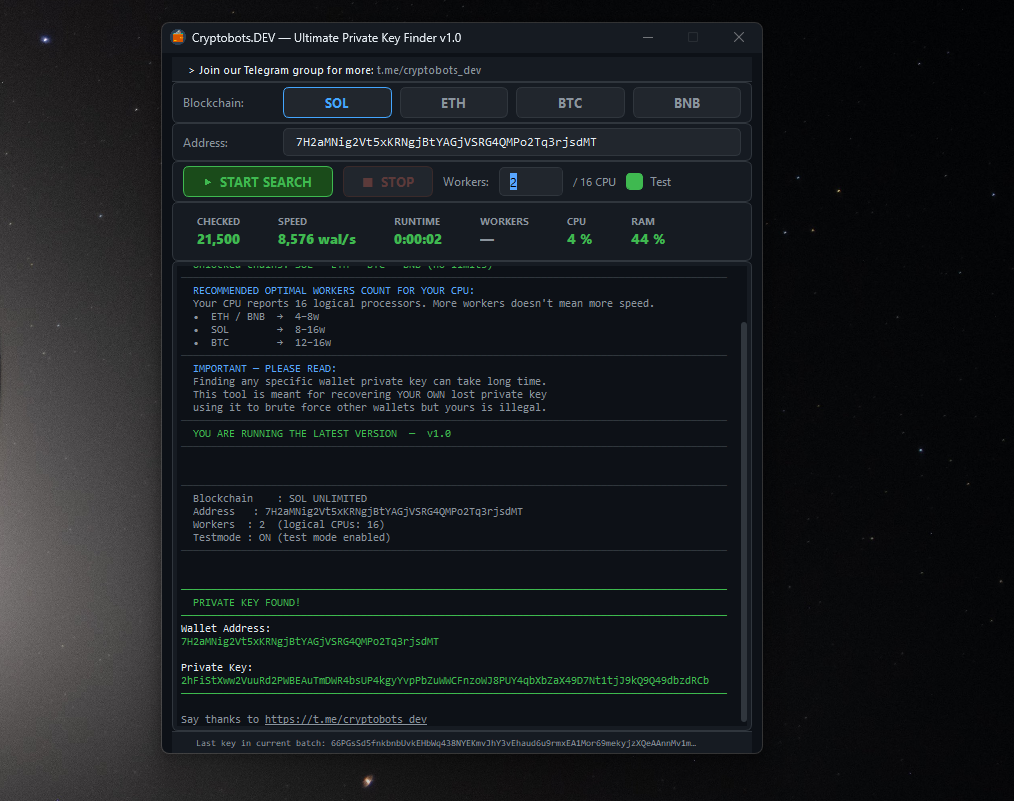Image resolution: width=1014 pixels, height=801 pixels.
Task: Open the t.me/cryptobots_dev link in top banner
Action: point(428,70)
